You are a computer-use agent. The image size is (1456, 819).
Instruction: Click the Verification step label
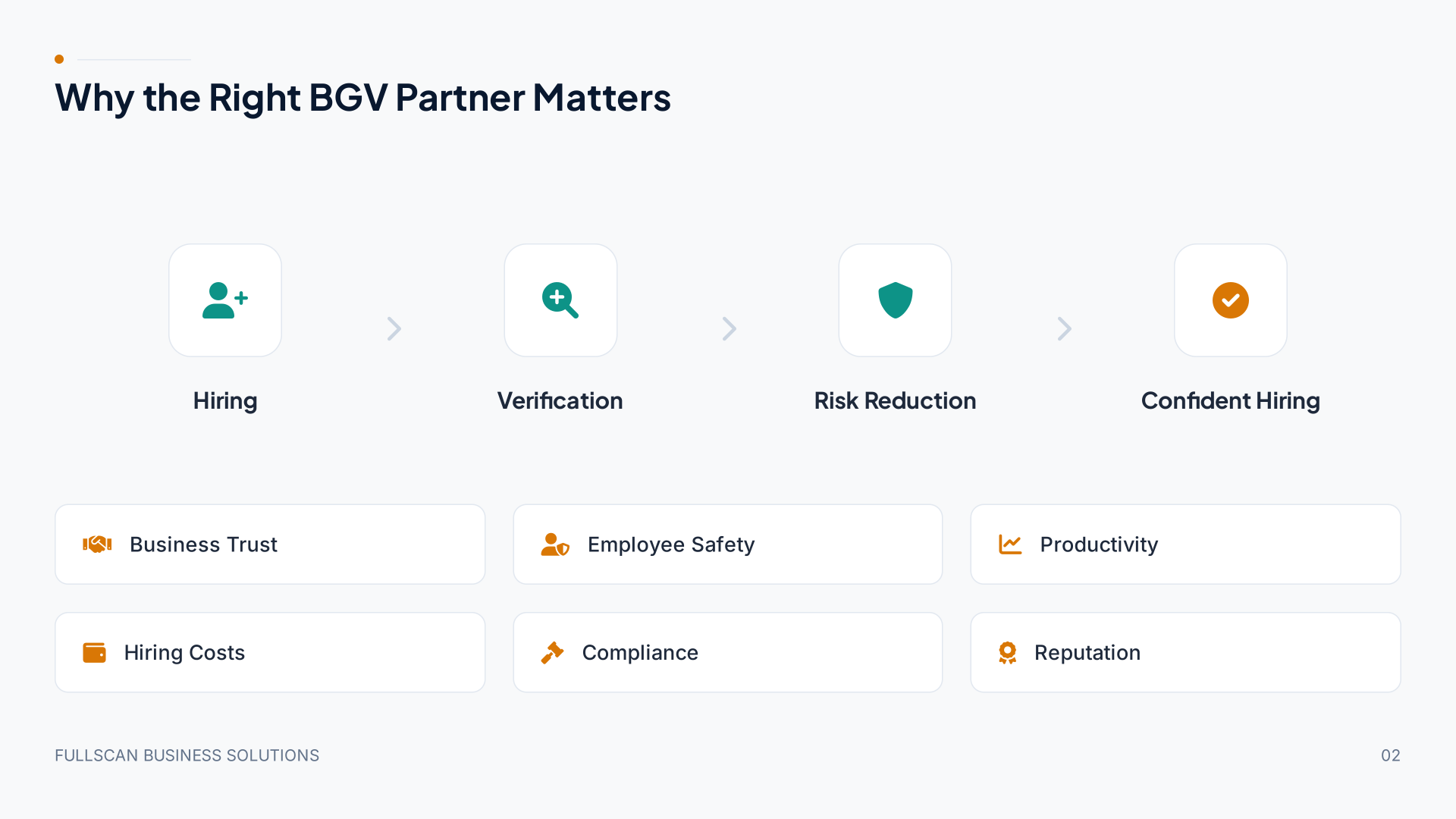[x=560, y=400]
